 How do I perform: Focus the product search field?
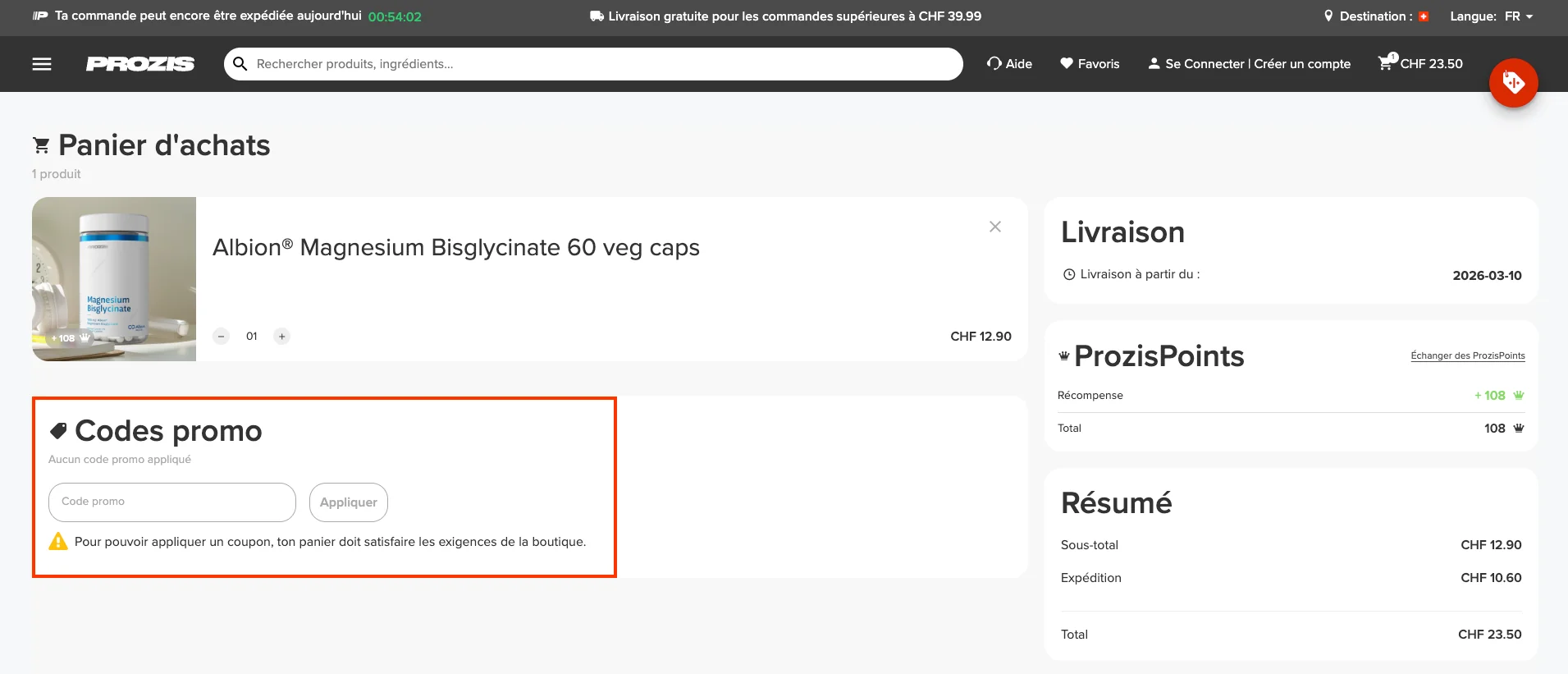pos(593,64)
